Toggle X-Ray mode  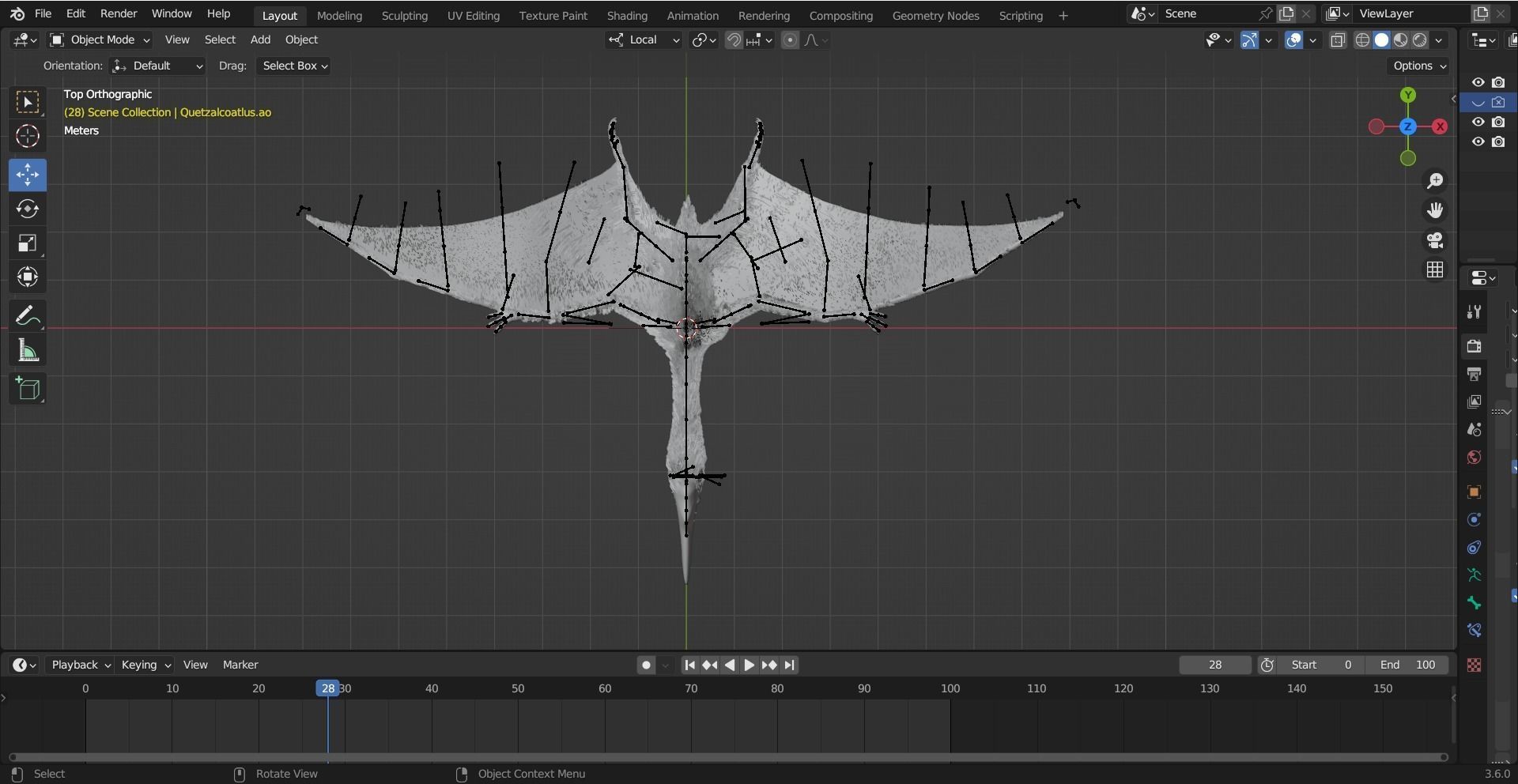(x=1338, y=40)
